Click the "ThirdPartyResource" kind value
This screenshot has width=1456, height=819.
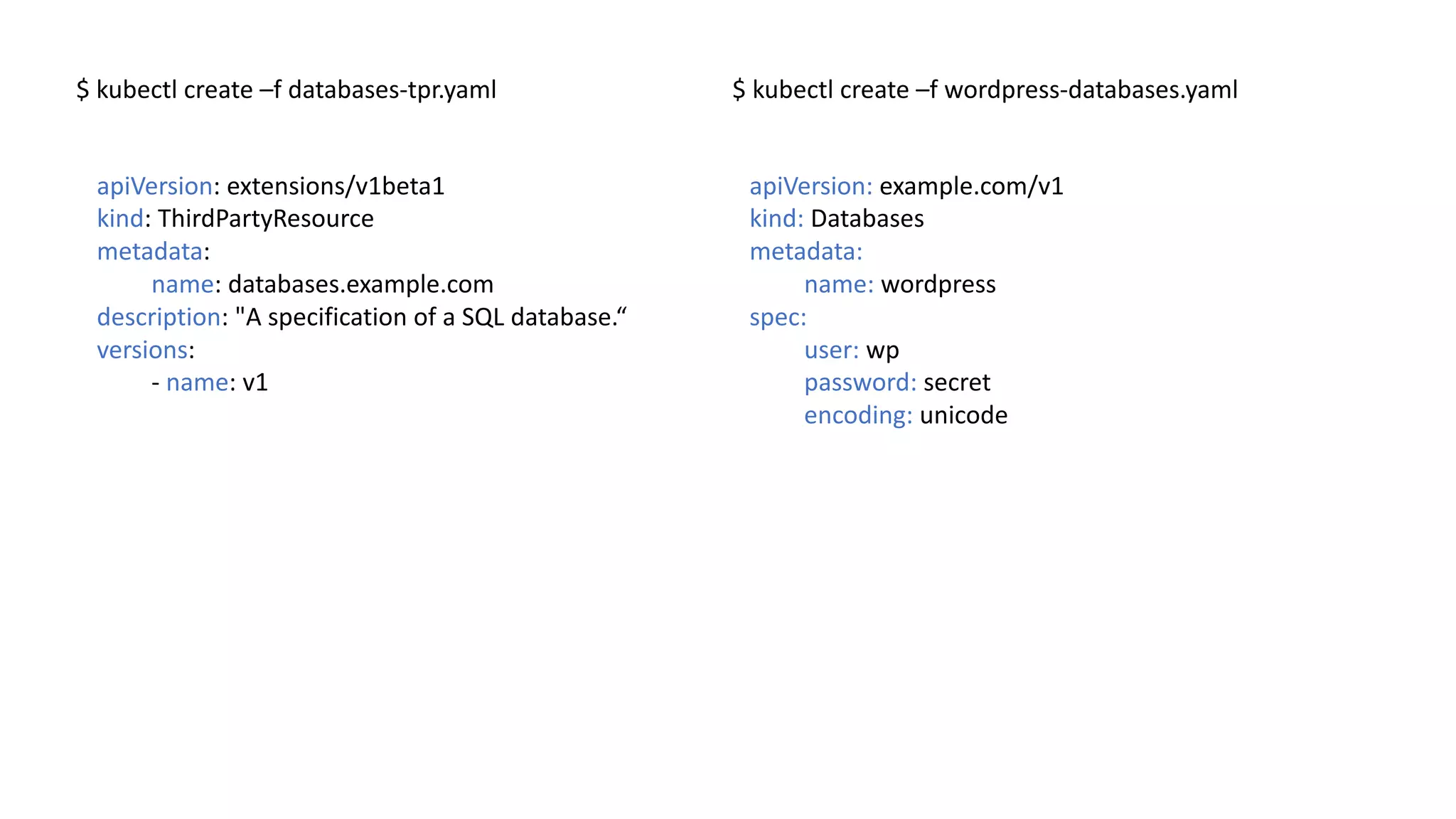[265, 219]
